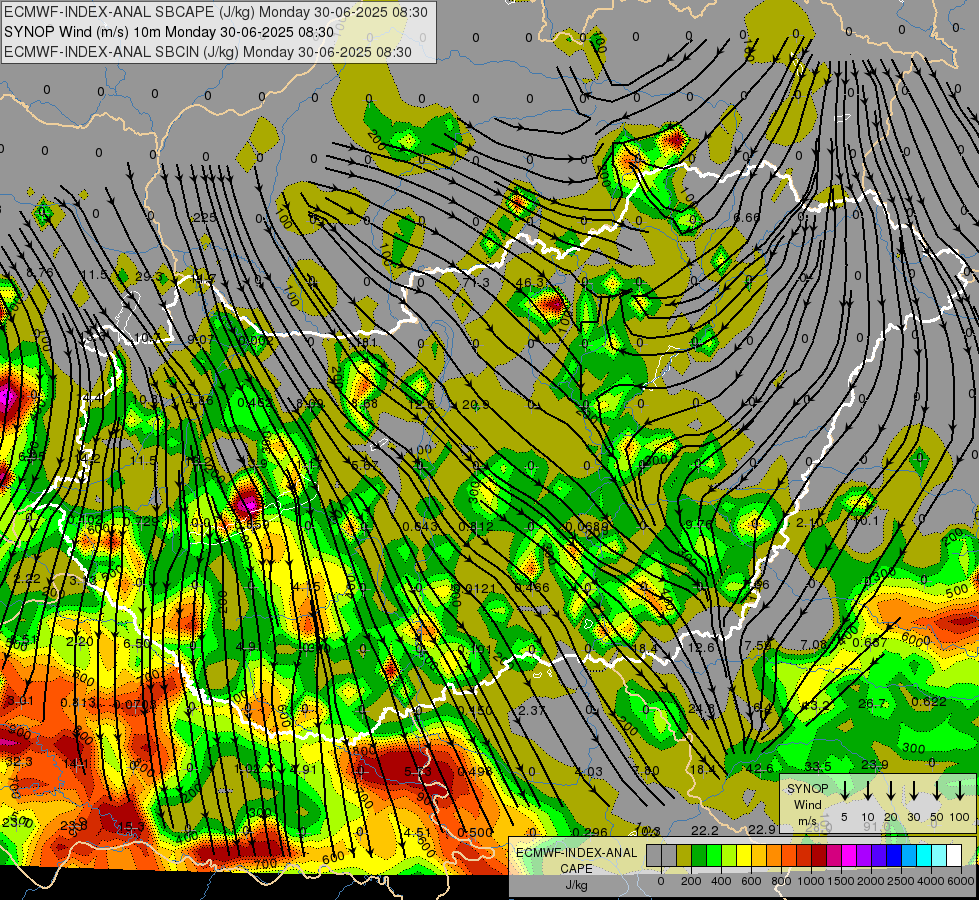Click the 5 m/s wind arrow in legend
This screenshot has height=900, width=979.
[x=845, y=790]
